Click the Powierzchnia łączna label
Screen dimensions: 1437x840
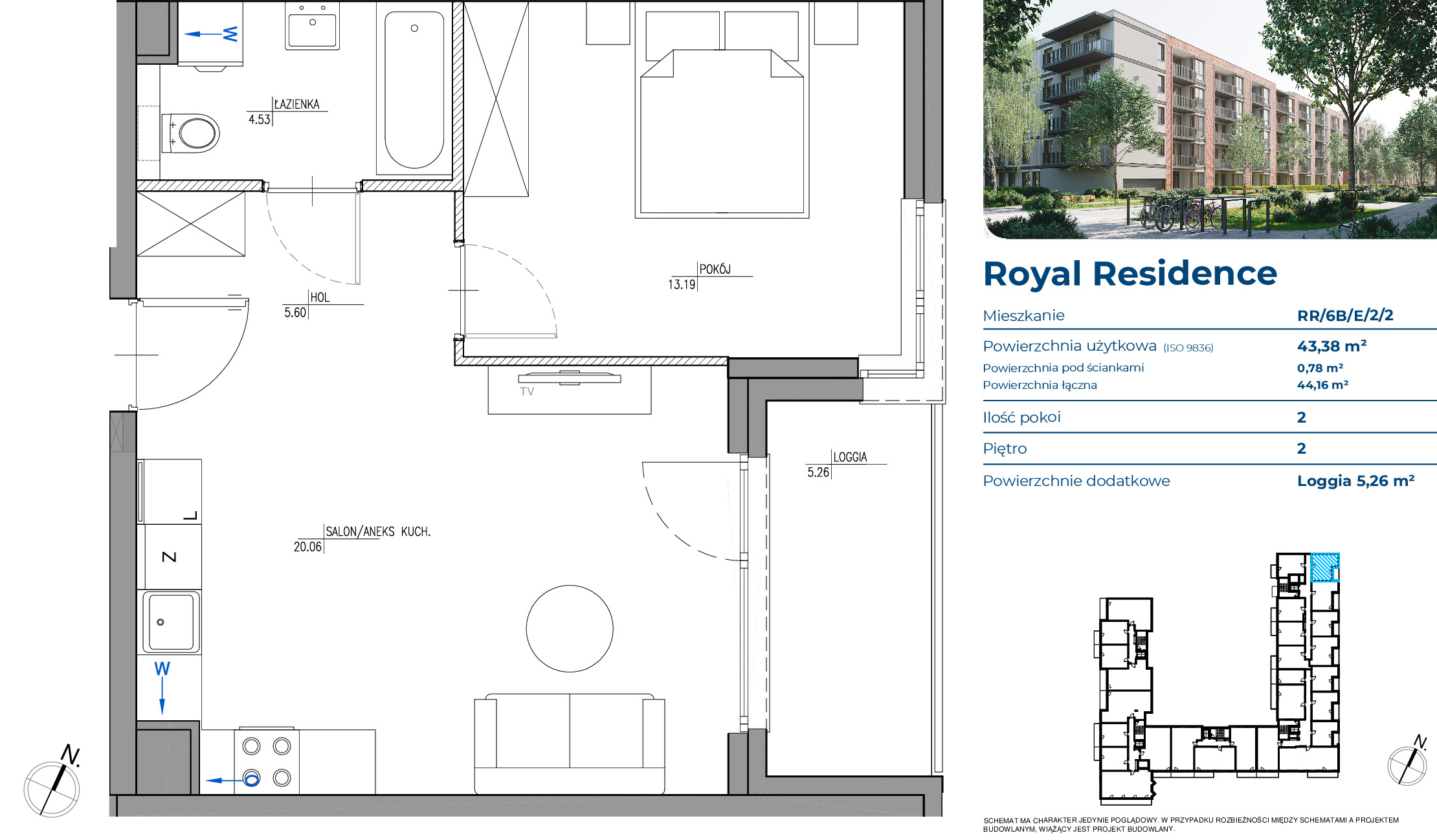click(1040, 385)
